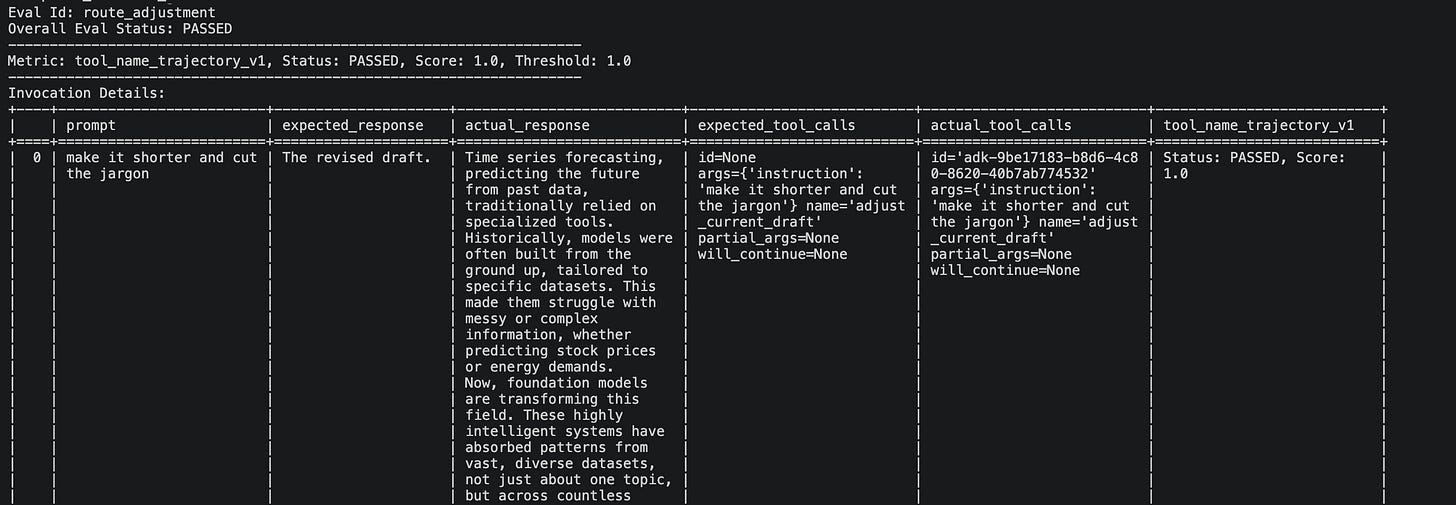Click the 'id='adk-9be17183-b8d6-4c8' tool call id

click(1033, 158)
